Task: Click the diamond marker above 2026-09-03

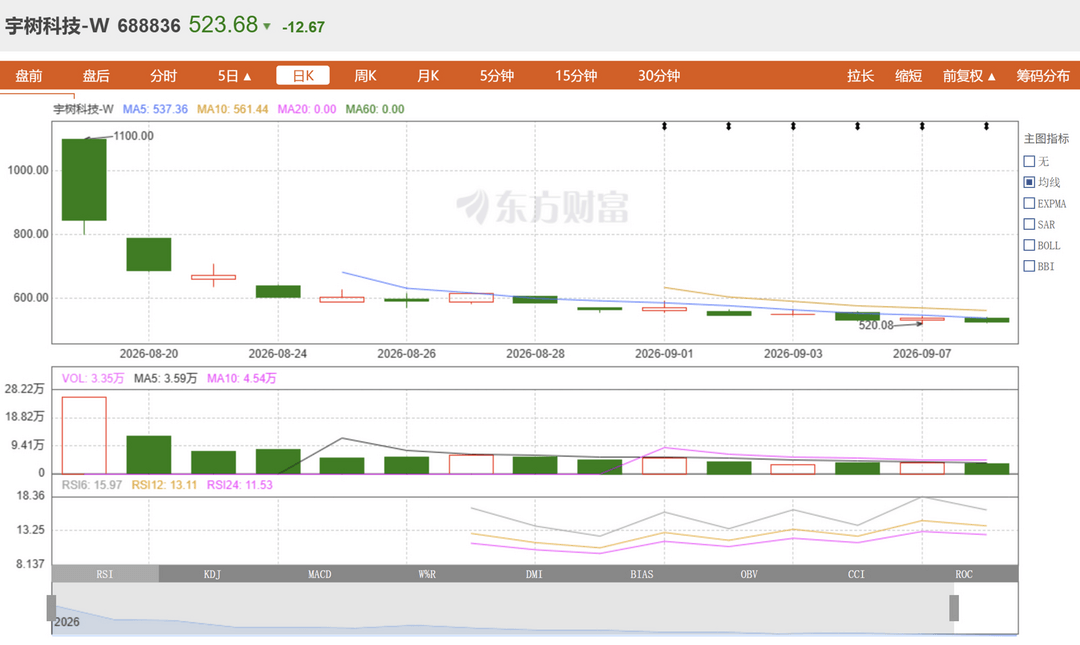Action: click(x=793, y=126)
